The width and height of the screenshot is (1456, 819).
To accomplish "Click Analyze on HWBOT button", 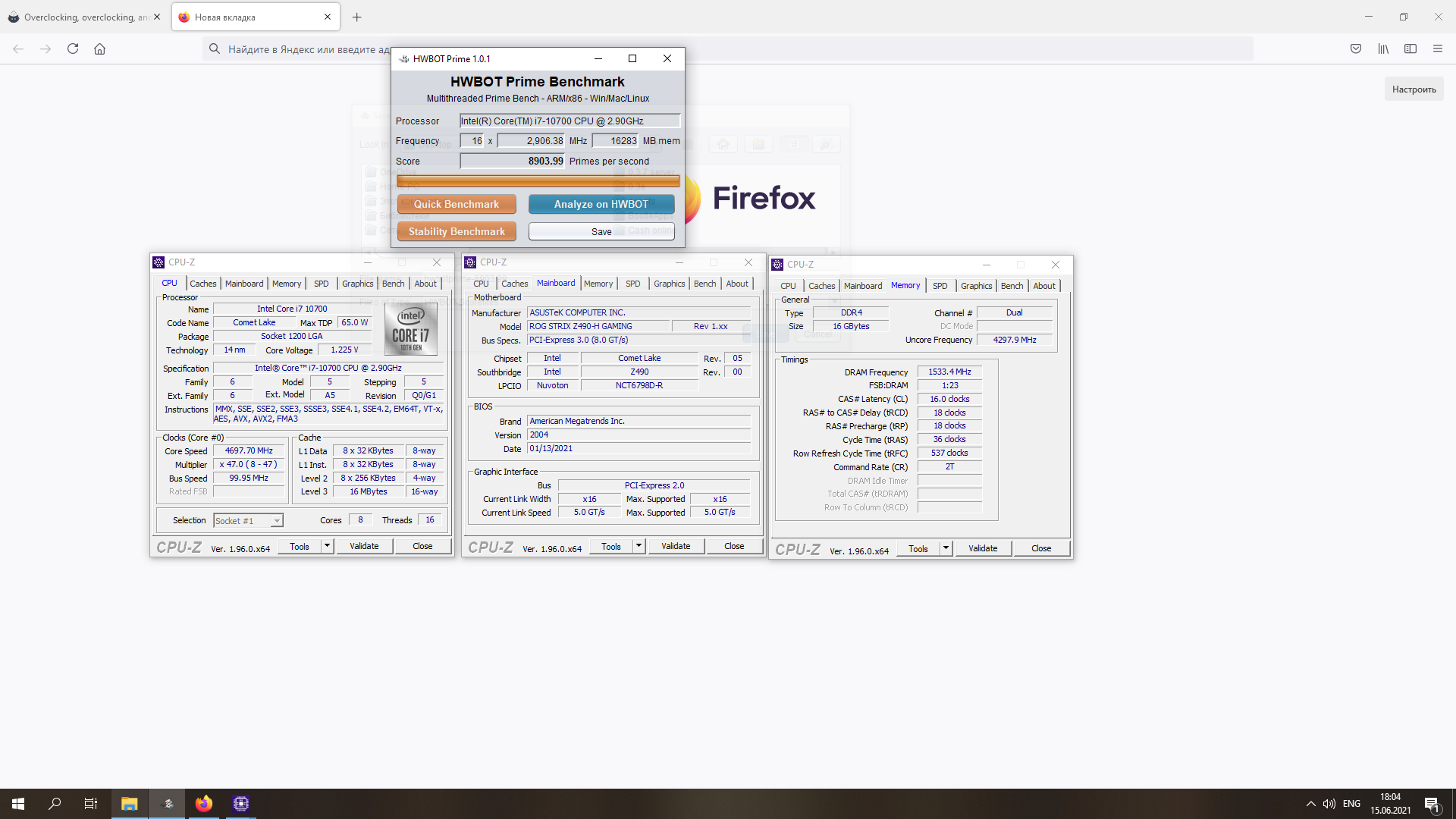I will 601,204.
